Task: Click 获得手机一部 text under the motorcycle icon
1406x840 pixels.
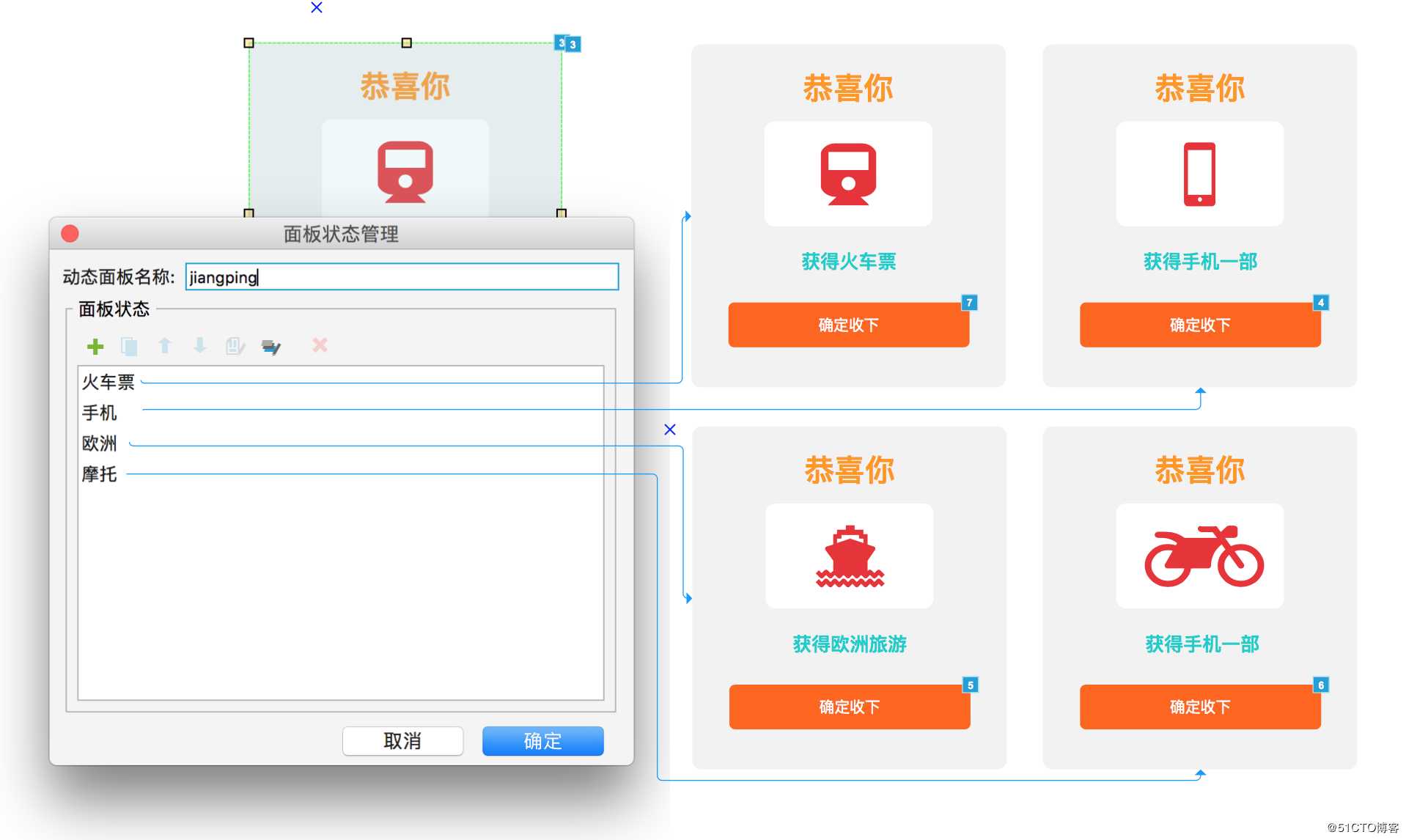Action: [1202, 644]
